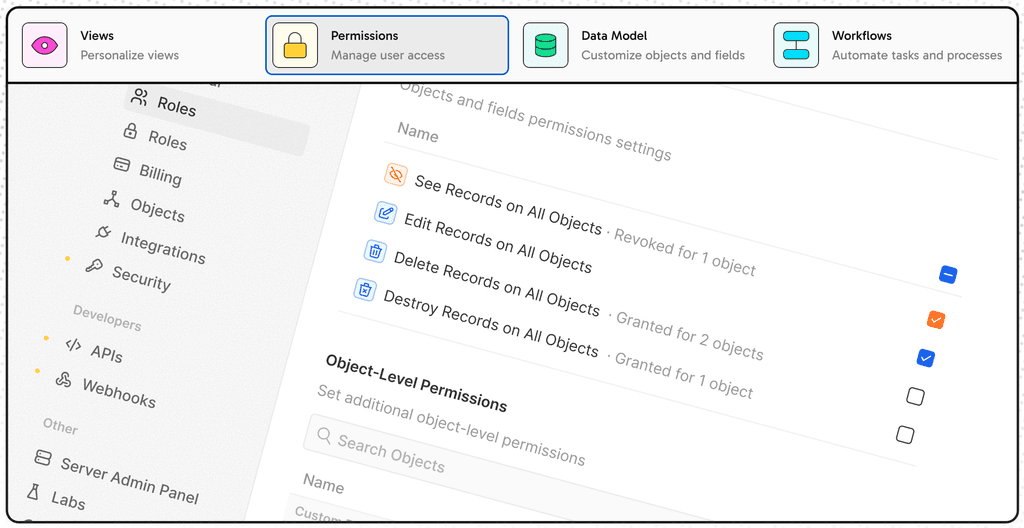
Task: Click the Webhooks icon
Action: 63,379
